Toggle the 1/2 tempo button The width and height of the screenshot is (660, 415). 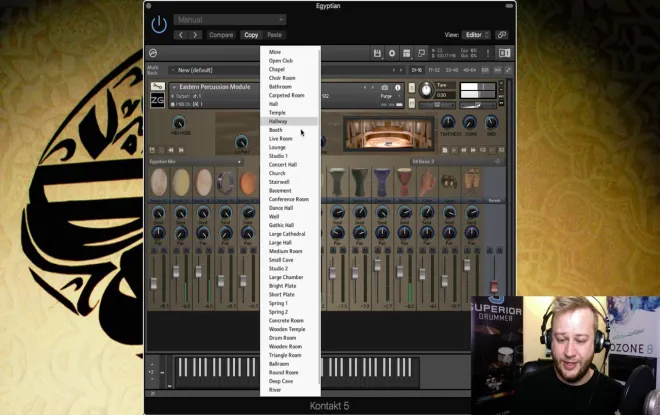point(483,150)
